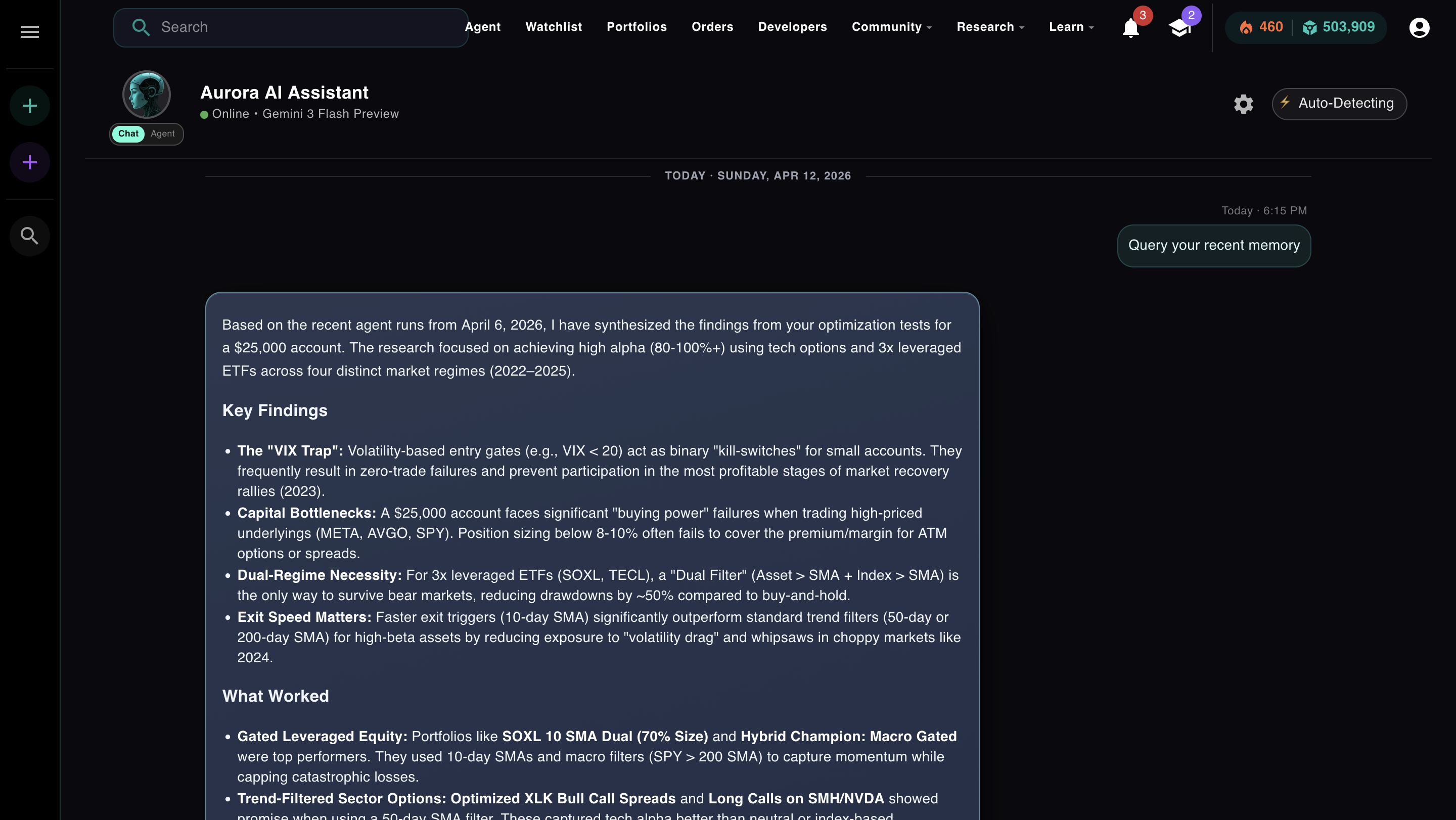Image resolution: width=1456 pixels, height=820 pixels.
Task: Go to the Watchlist tab
Action: coord(554,27)
